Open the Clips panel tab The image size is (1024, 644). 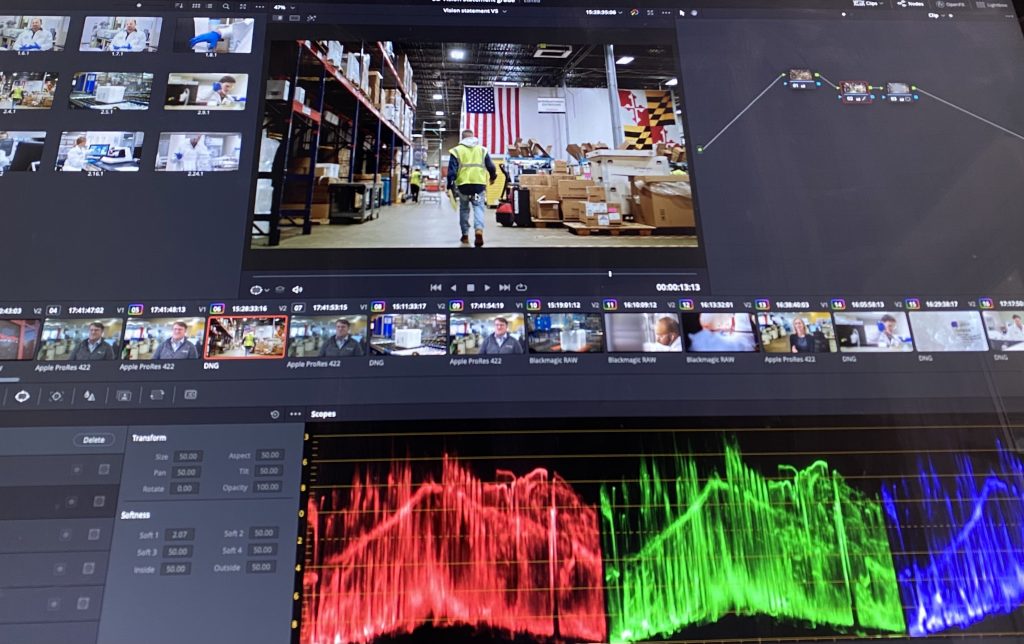click(x=866, y=4)
